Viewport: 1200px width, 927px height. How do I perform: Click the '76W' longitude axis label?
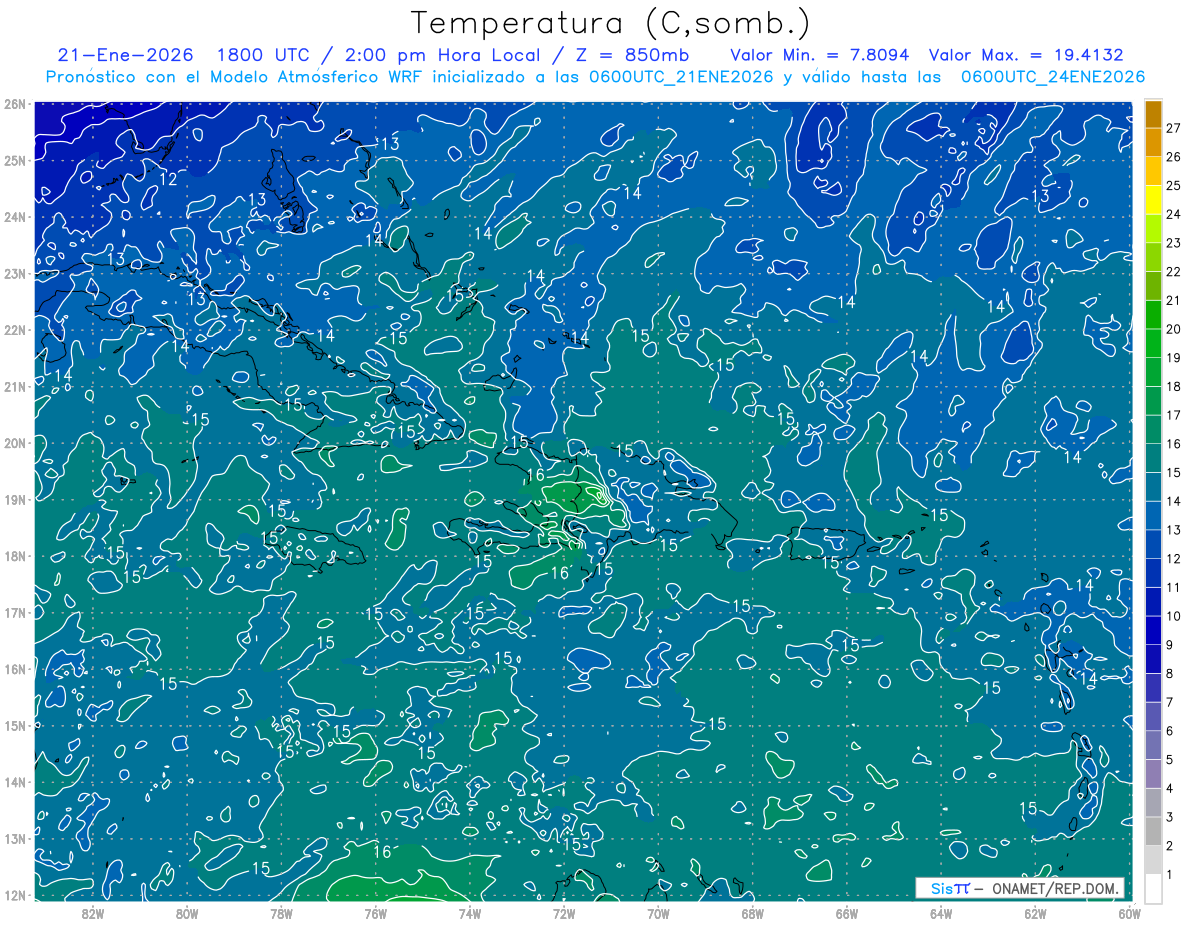(x=375, y=913)
